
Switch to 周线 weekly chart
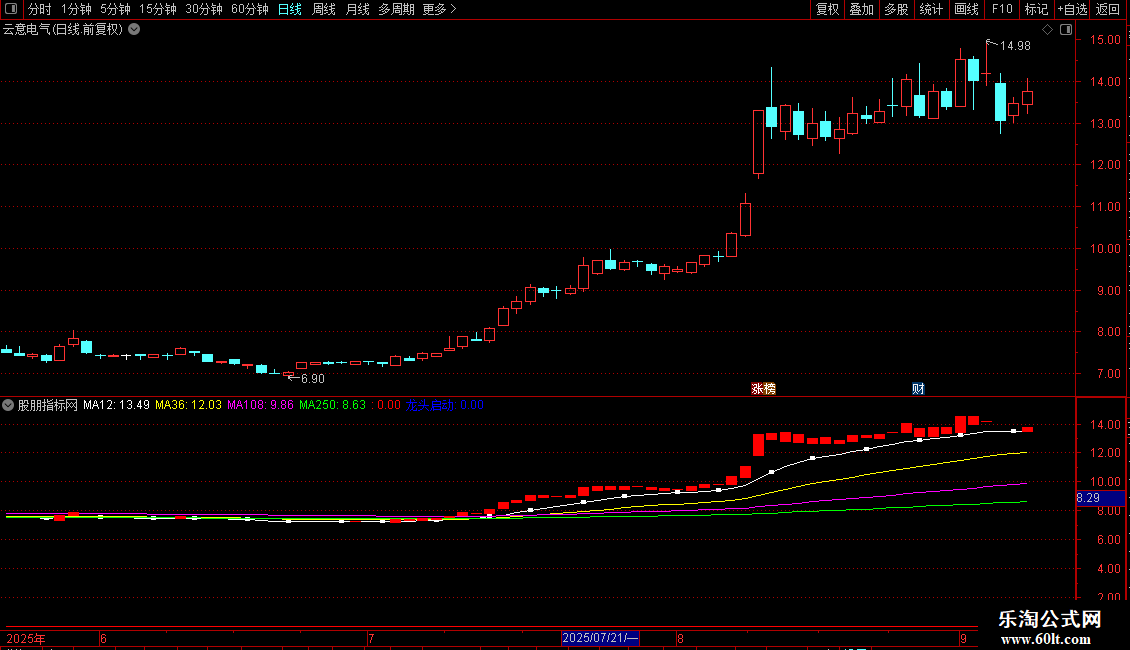tap(324, 9)
